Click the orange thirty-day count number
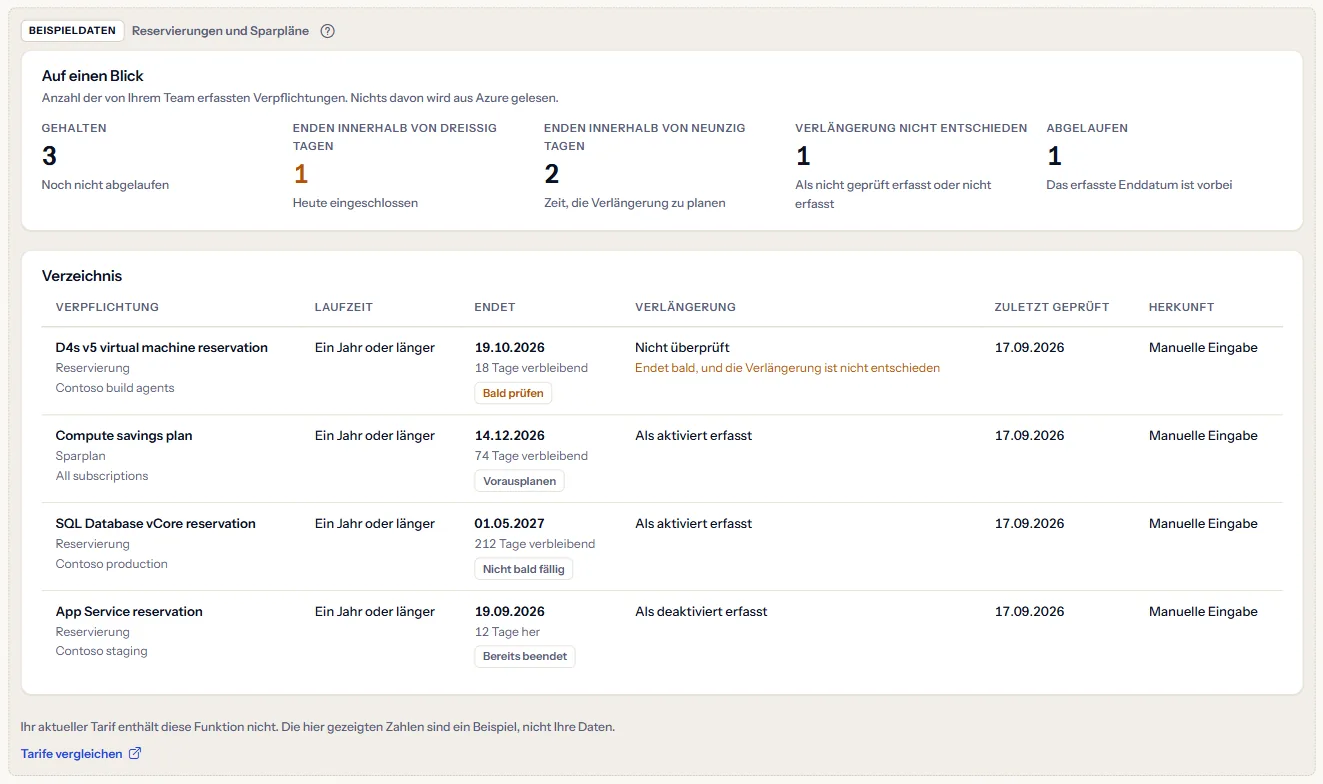 click(x=300, y=175)
